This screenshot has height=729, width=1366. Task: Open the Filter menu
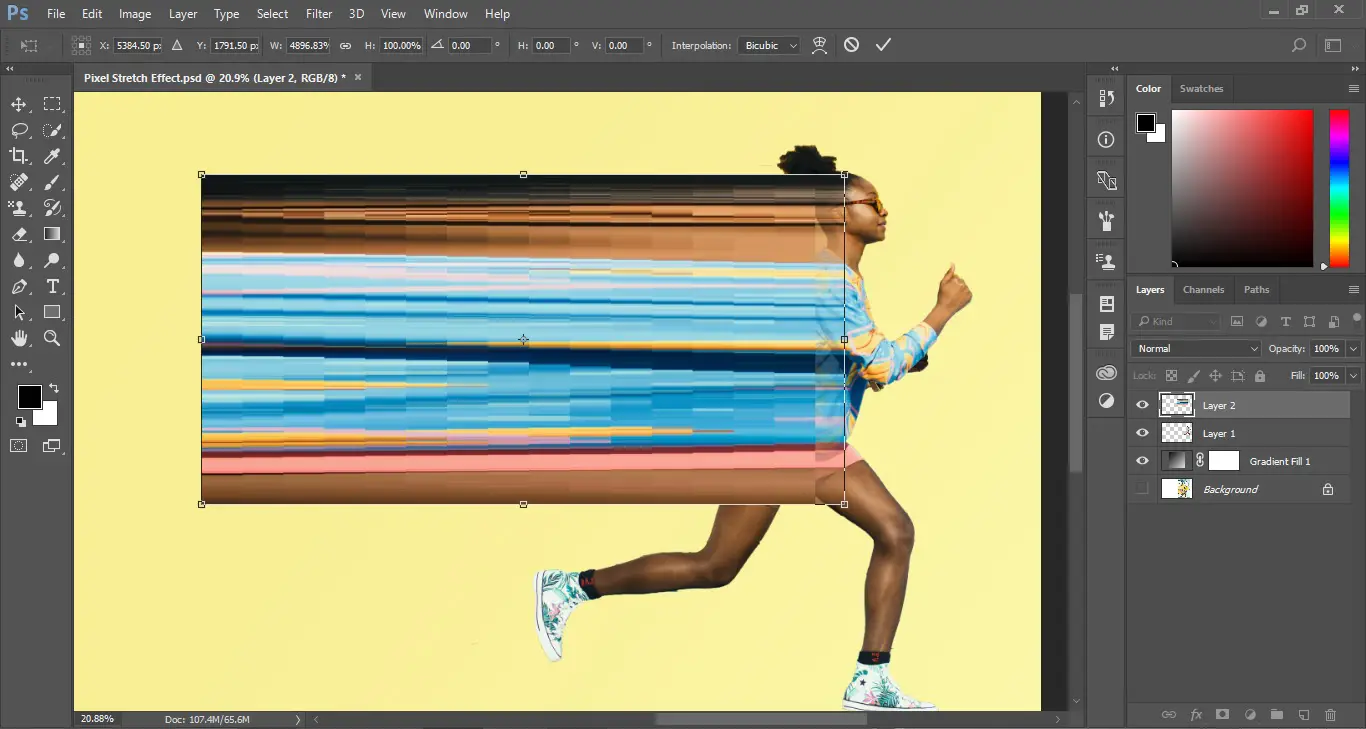[x=319, y=13]
